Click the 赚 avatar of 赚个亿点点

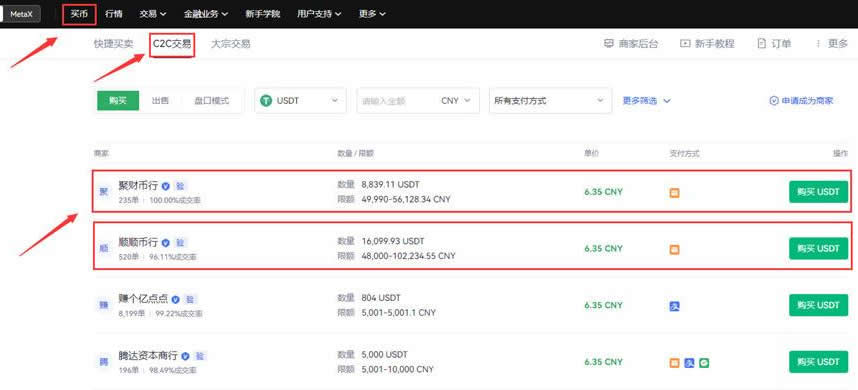point(104,305)
